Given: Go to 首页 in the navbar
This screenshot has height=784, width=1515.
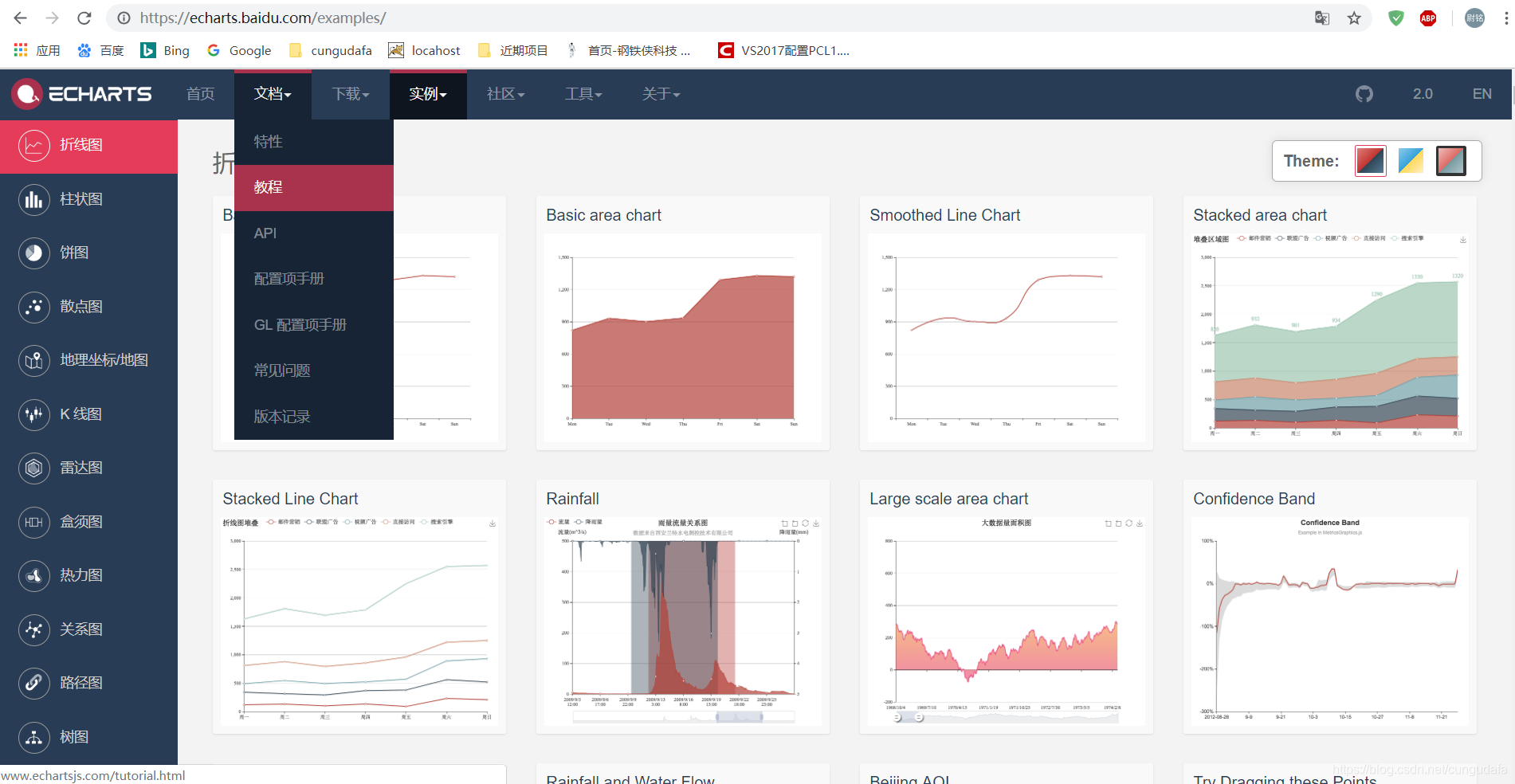Looking at the screenshot, I should pos(201,94).
